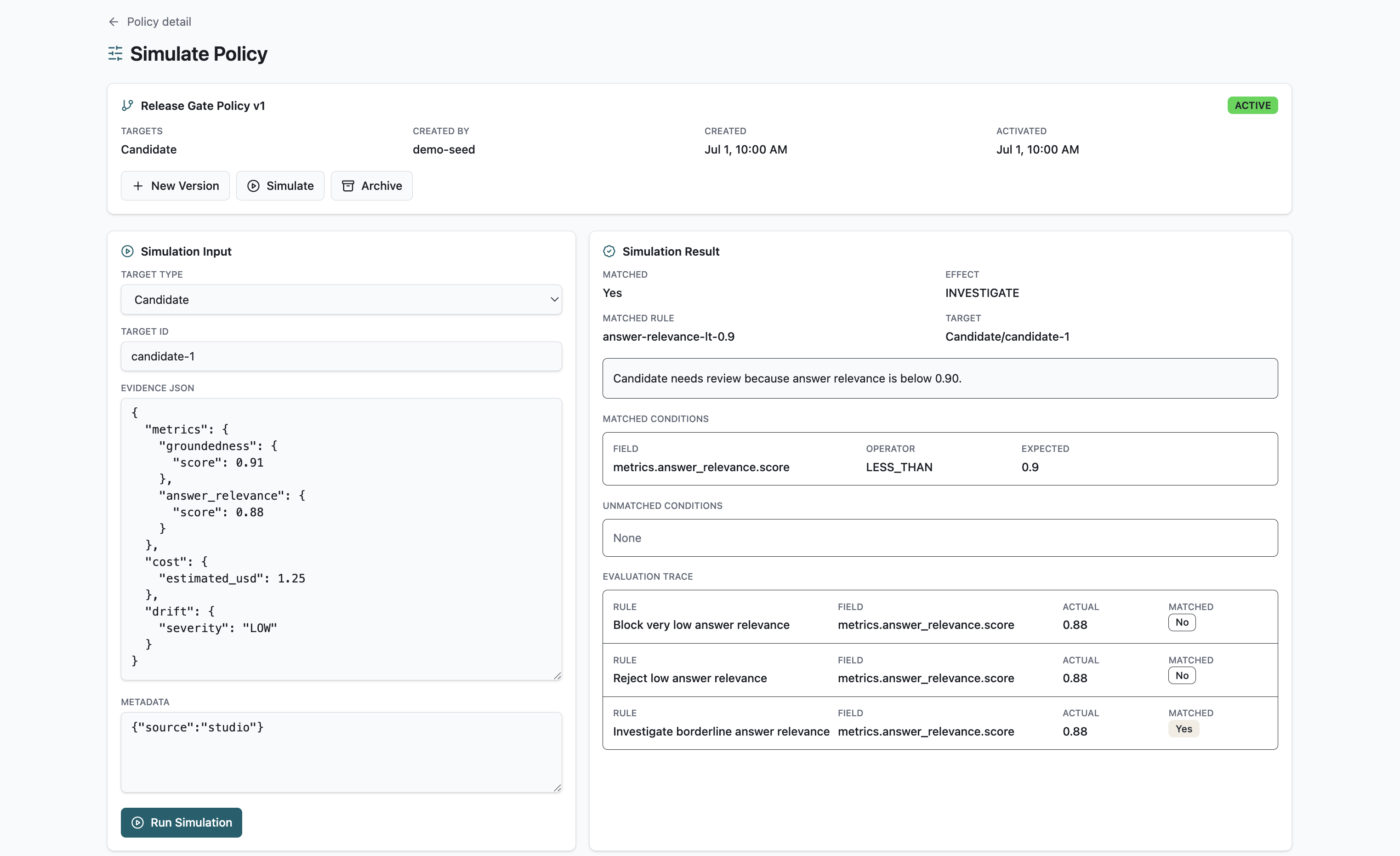Click the Policy detail breadcrumb link
The width and height of the screenshot is (1400, 856).
159,22
